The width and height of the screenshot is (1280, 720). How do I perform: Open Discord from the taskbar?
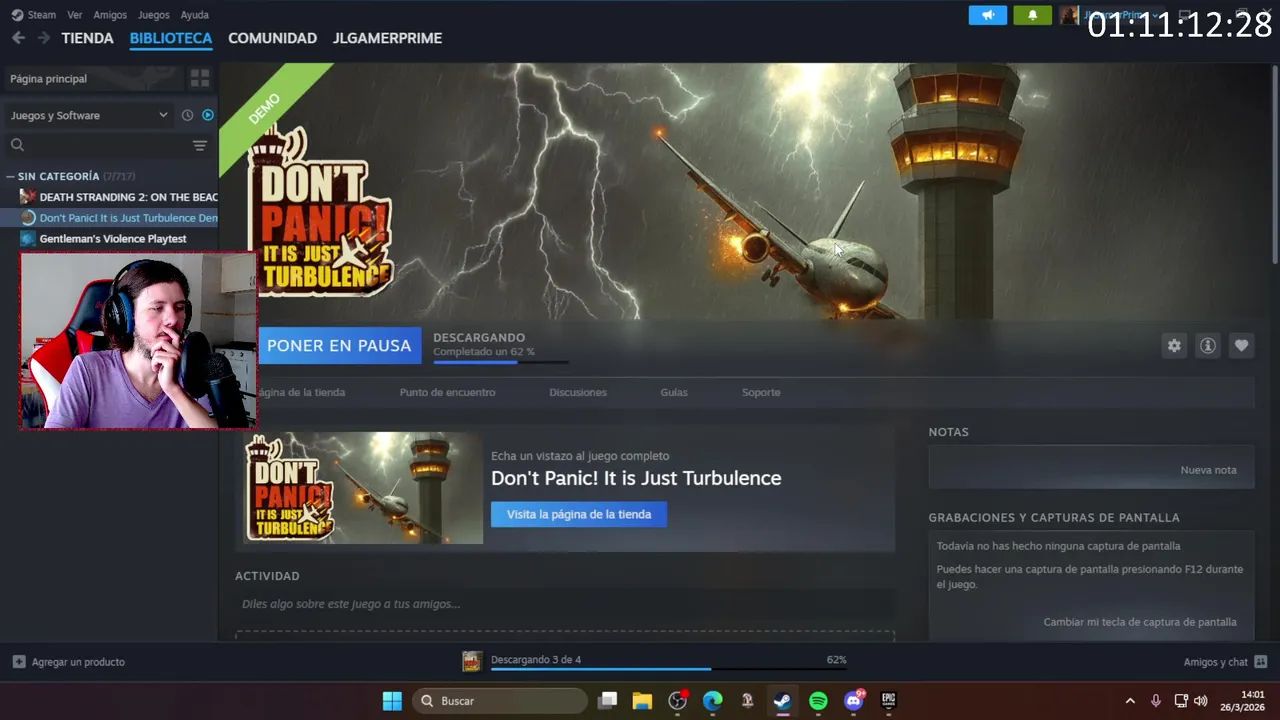point(853,701)
